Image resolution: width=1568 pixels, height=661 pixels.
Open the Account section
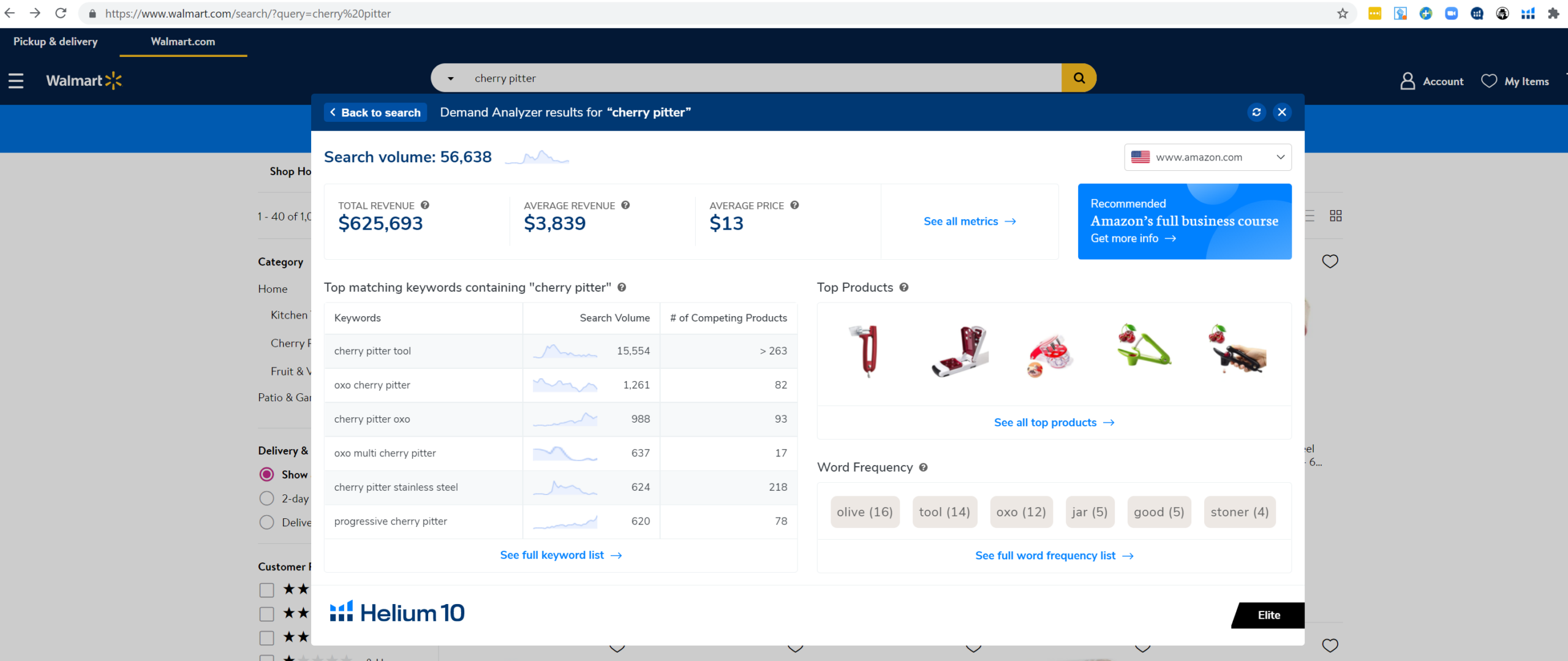tap(1432, 81)
